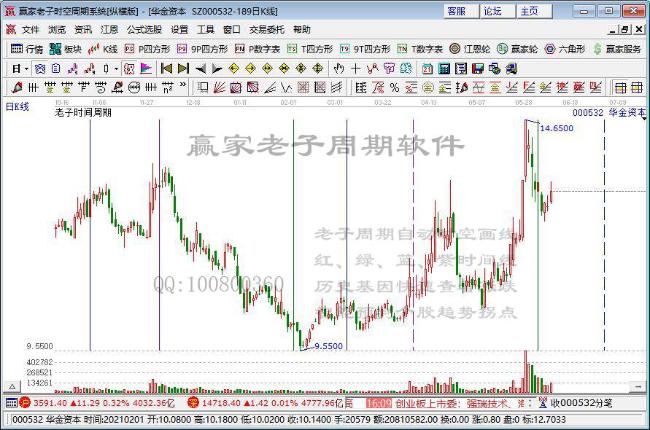Select the red pencil drawing tool
This screenshot has width=650, height=430.
click(x=17, y=87)
